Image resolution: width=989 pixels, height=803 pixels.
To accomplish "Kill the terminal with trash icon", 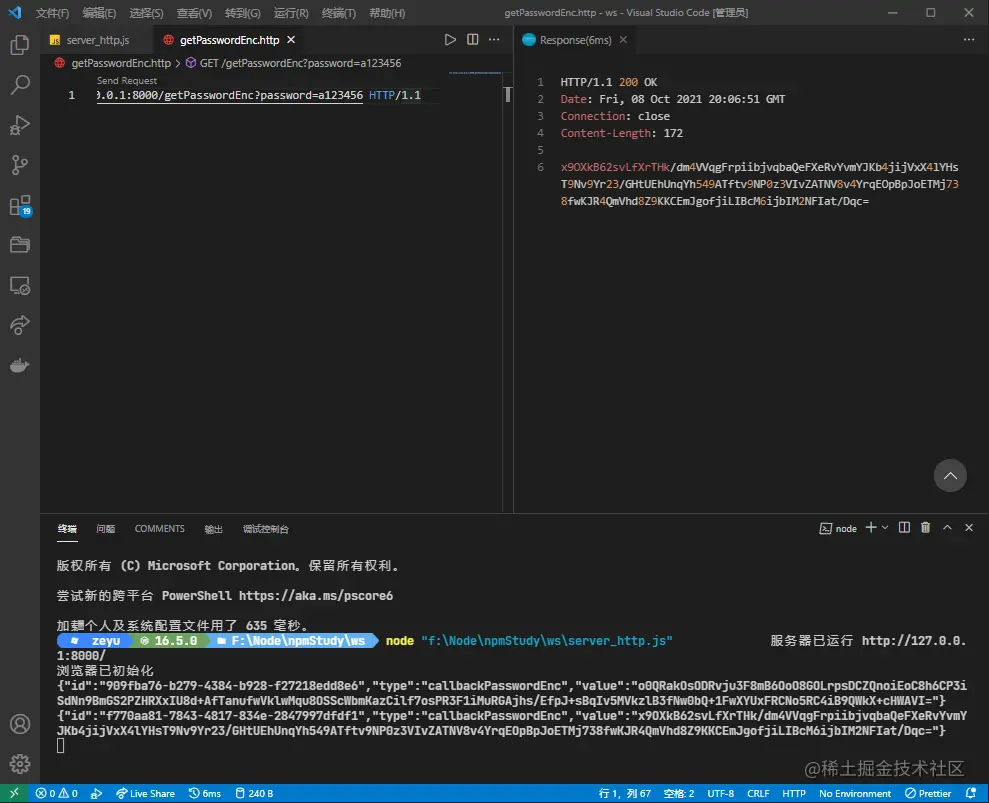I will coord(925,528).
